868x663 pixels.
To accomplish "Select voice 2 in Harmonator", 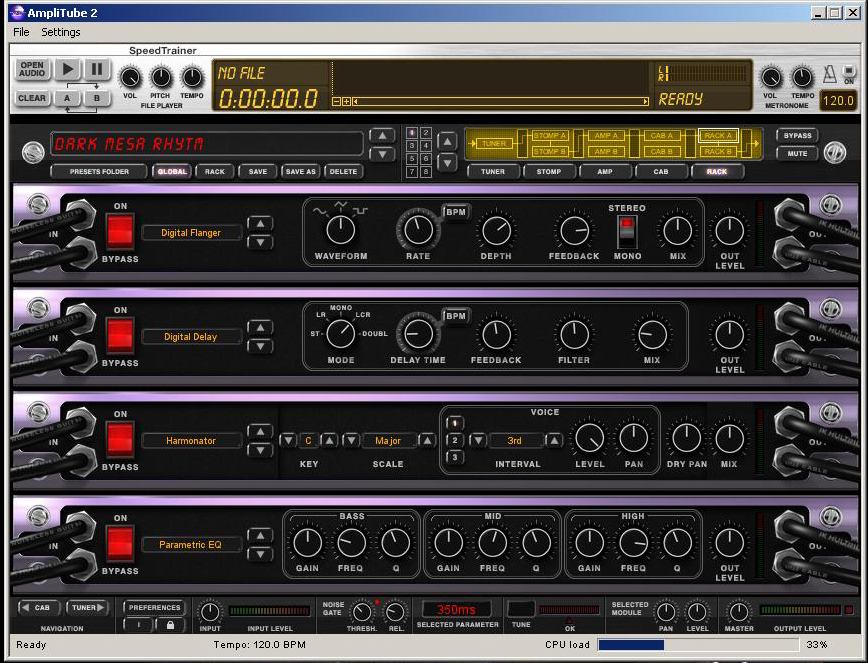I will point(455,440).
